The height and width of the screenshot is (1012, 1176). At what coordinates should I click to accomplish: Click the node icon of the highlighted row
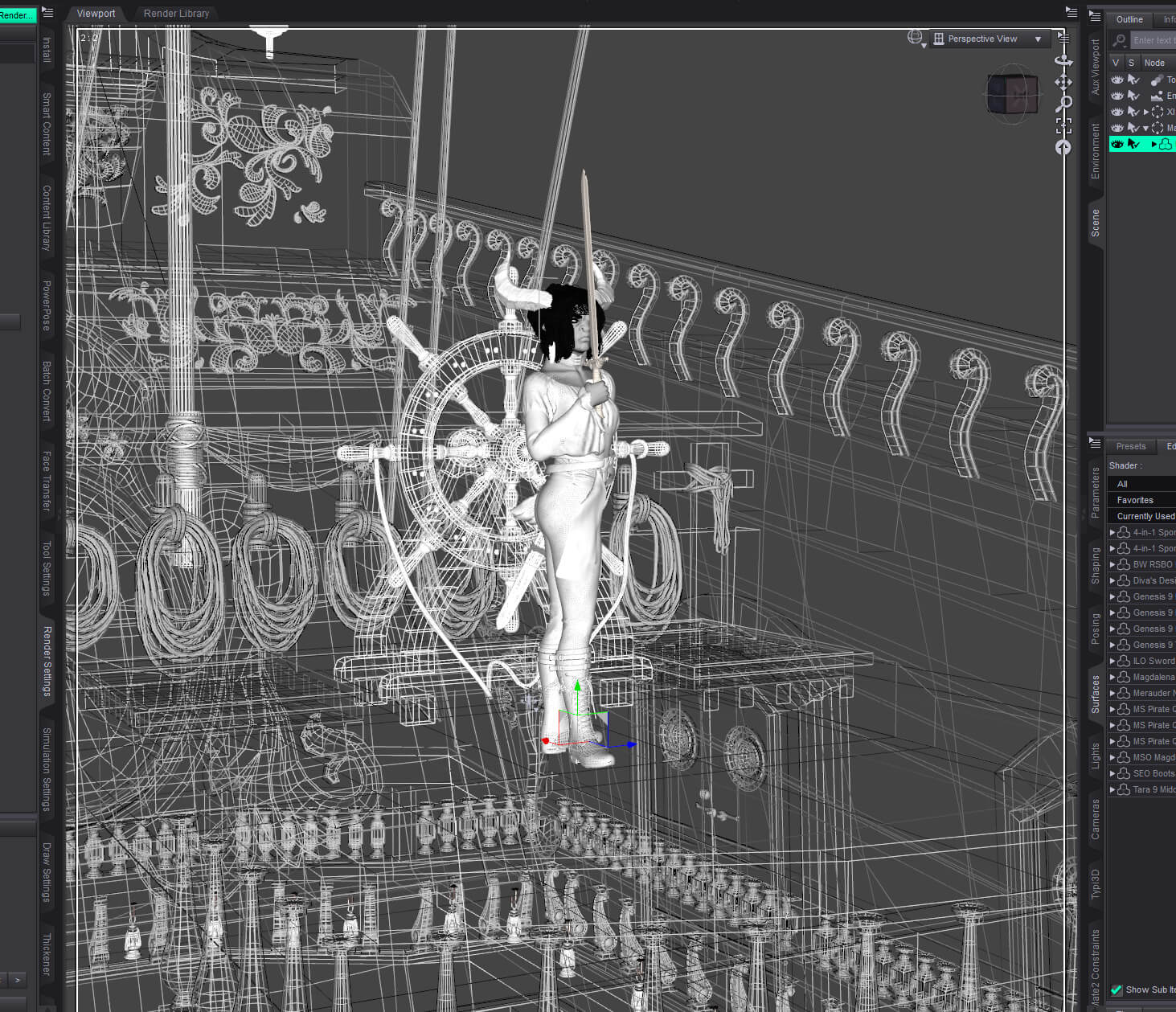click(1166, 144)
